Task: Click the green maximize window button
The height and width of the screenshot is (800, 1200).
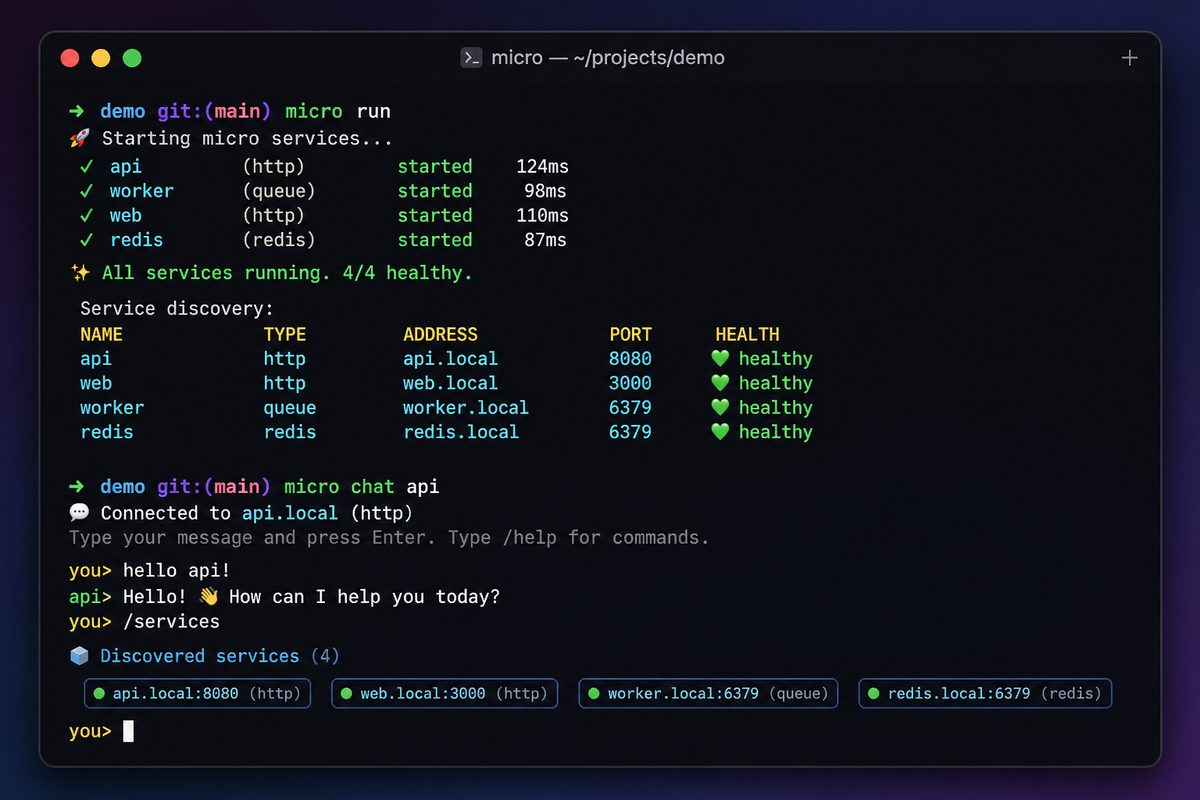Action: pyautogui.click(x=132, y=58)
